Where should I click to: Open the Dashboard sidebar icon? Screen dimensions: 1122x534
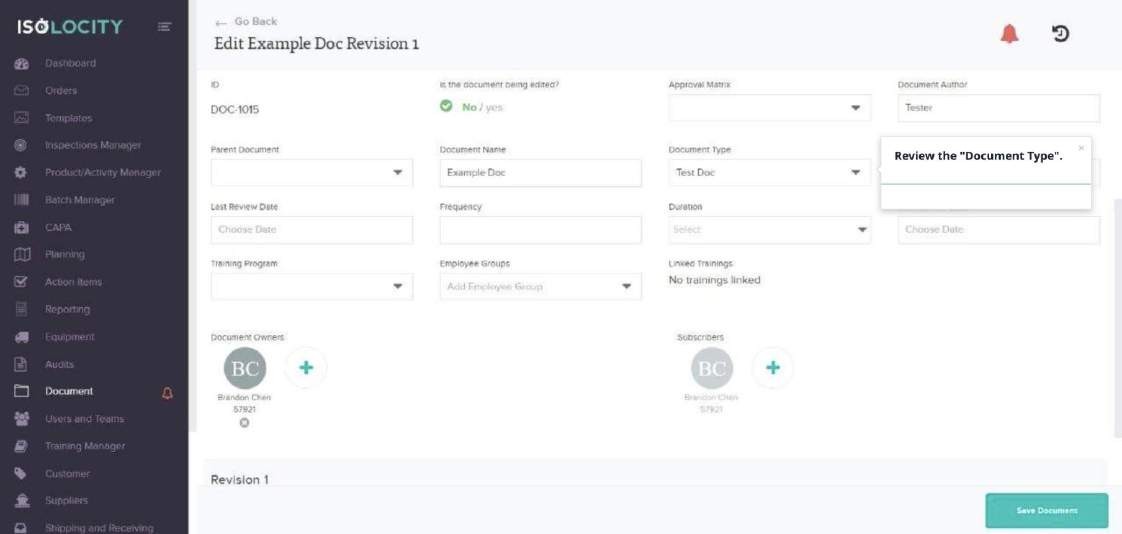coord(21,64)
